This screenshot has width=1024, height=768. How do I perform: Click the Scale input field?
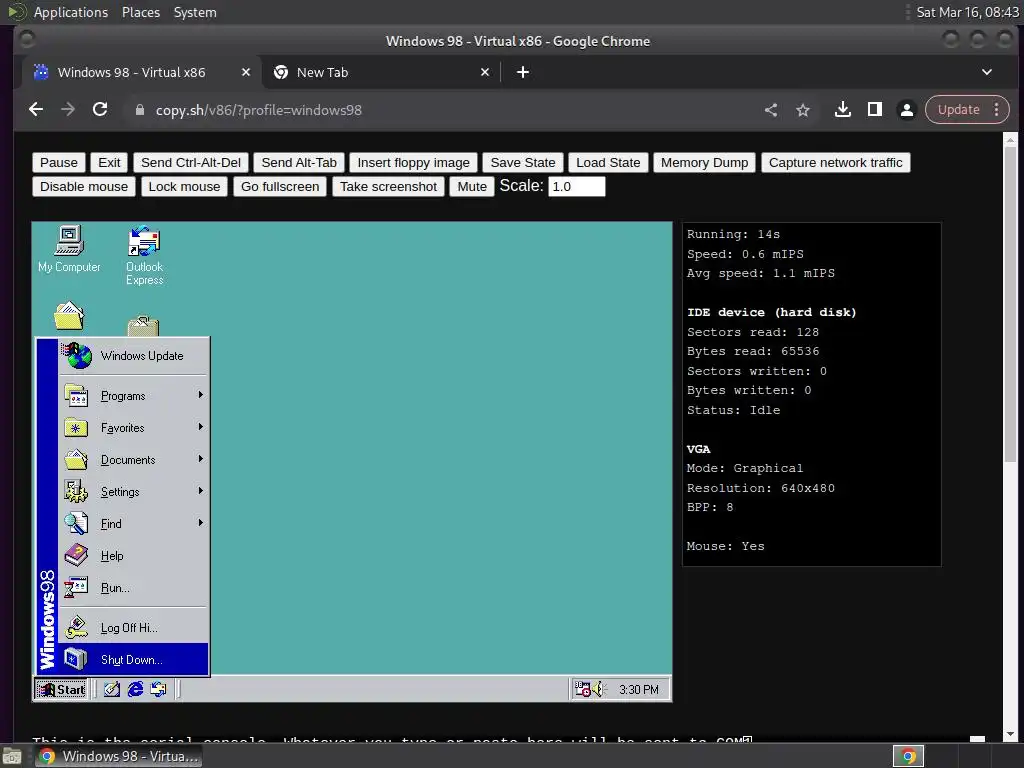point(577,187)
